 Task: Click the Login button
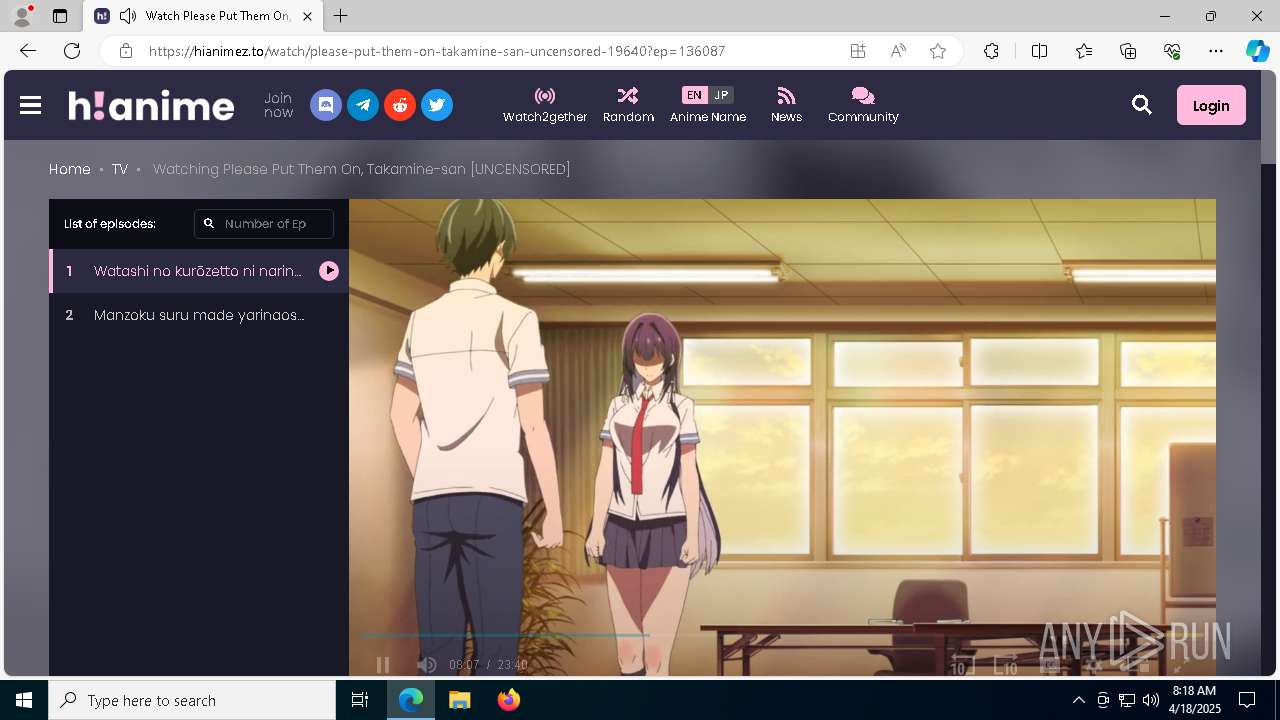[x=1211, y=105]
